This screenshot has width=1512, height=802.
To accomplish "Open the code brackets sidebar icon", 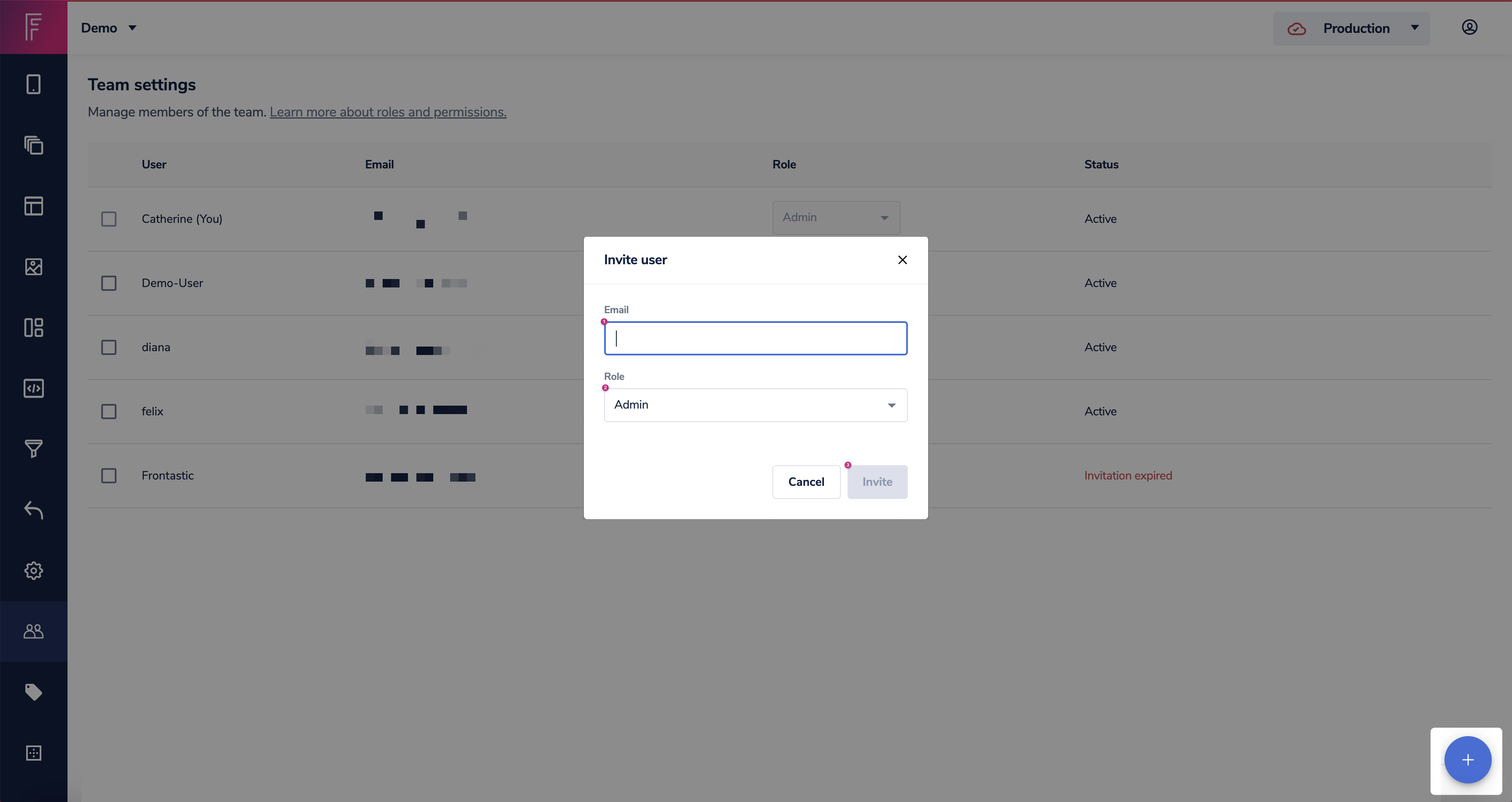I will click(x=33, y=388).
